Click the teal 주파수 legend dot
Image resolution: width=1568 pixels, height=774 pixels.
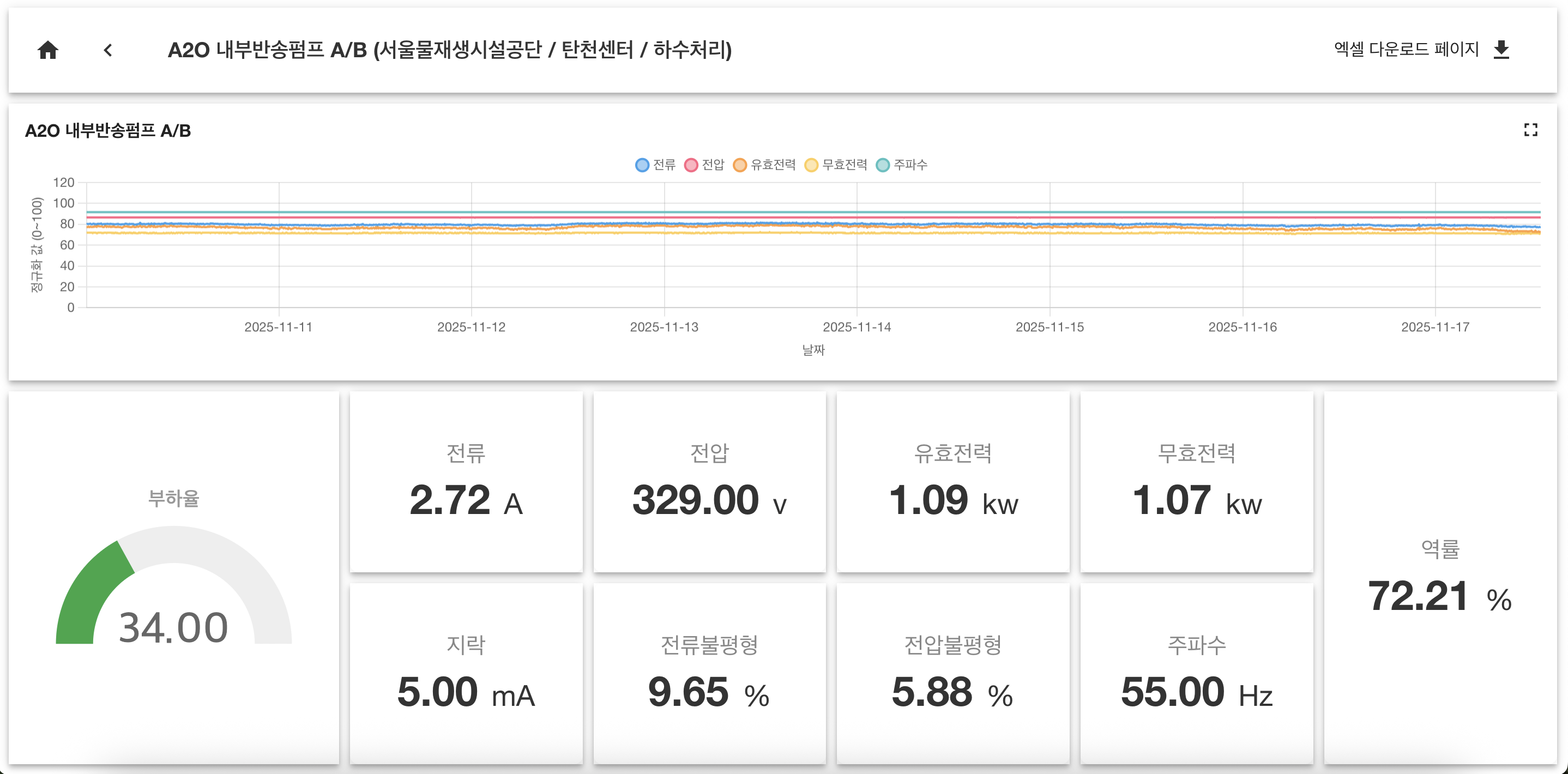click(x=884, y=164)
